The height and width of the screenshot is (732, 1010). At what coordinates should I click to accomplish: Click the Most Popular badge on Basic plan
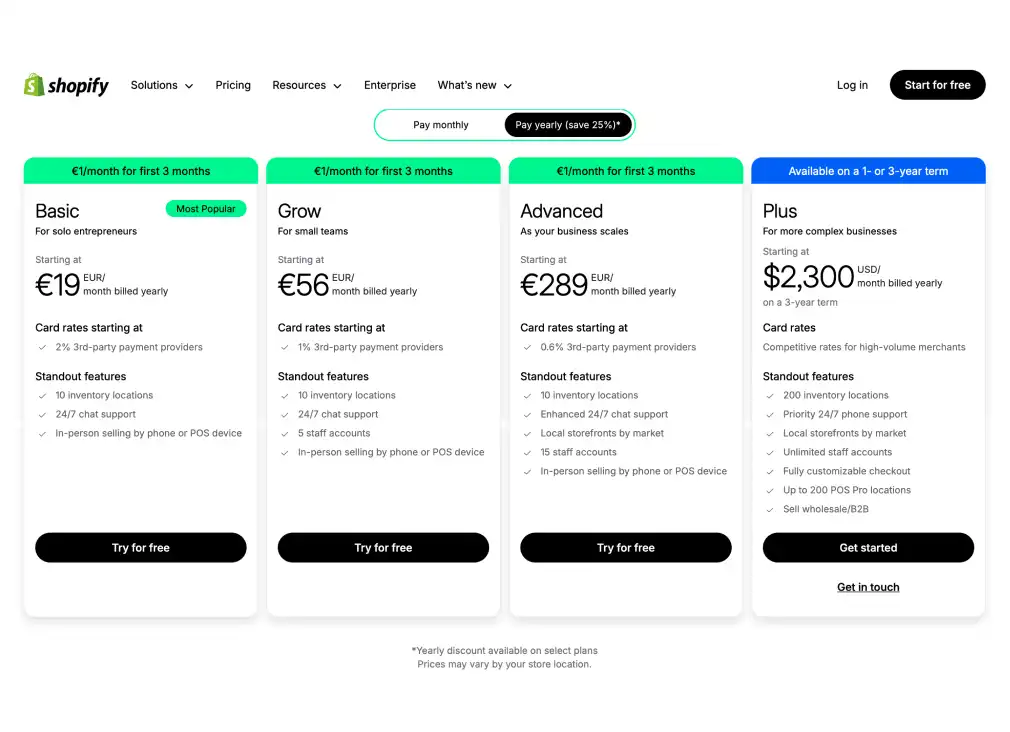click(206, 208)
